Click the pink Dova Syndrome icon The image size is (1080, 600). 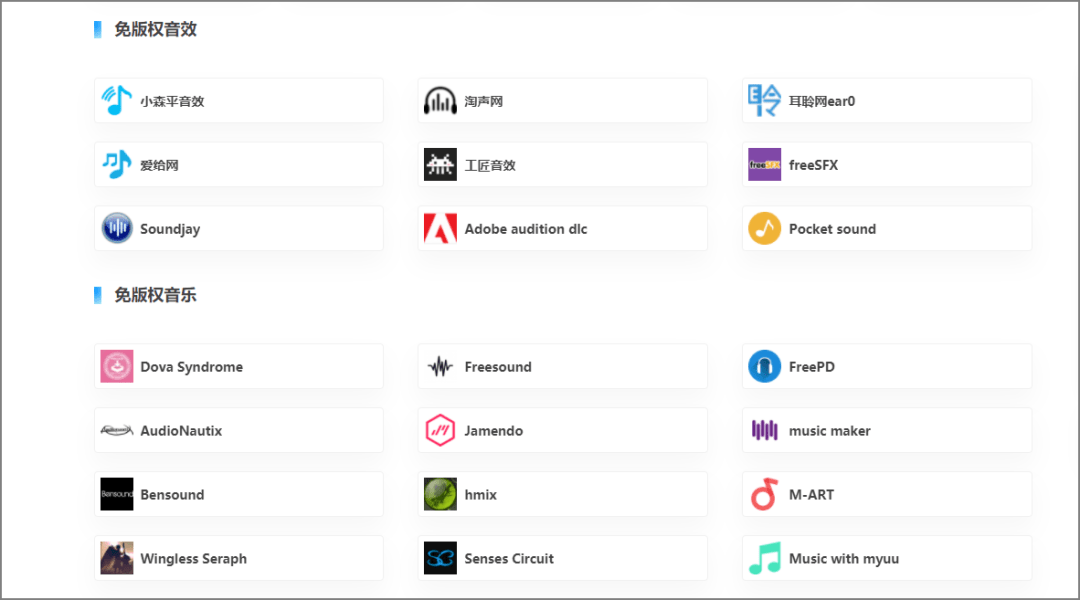tap(117, 367)
